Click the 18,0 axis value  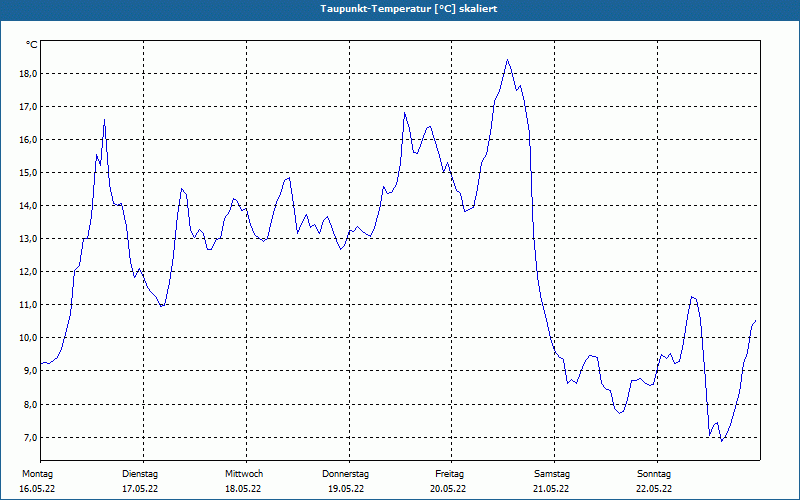pos(28,73)
